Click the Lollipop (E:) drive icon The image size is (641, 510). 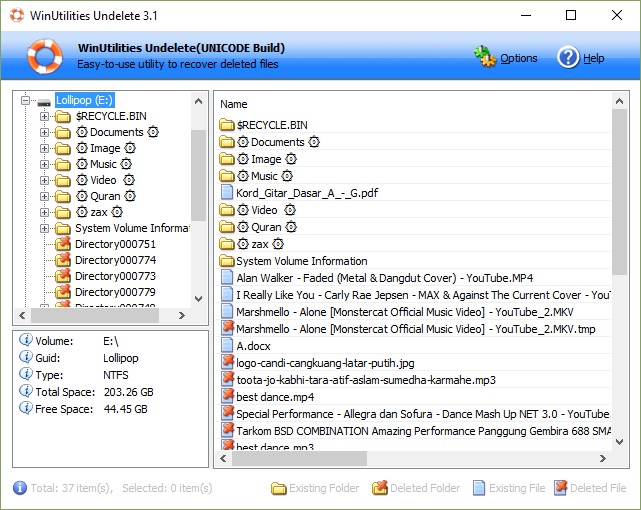pyautogui.click(x=44, y=101)
